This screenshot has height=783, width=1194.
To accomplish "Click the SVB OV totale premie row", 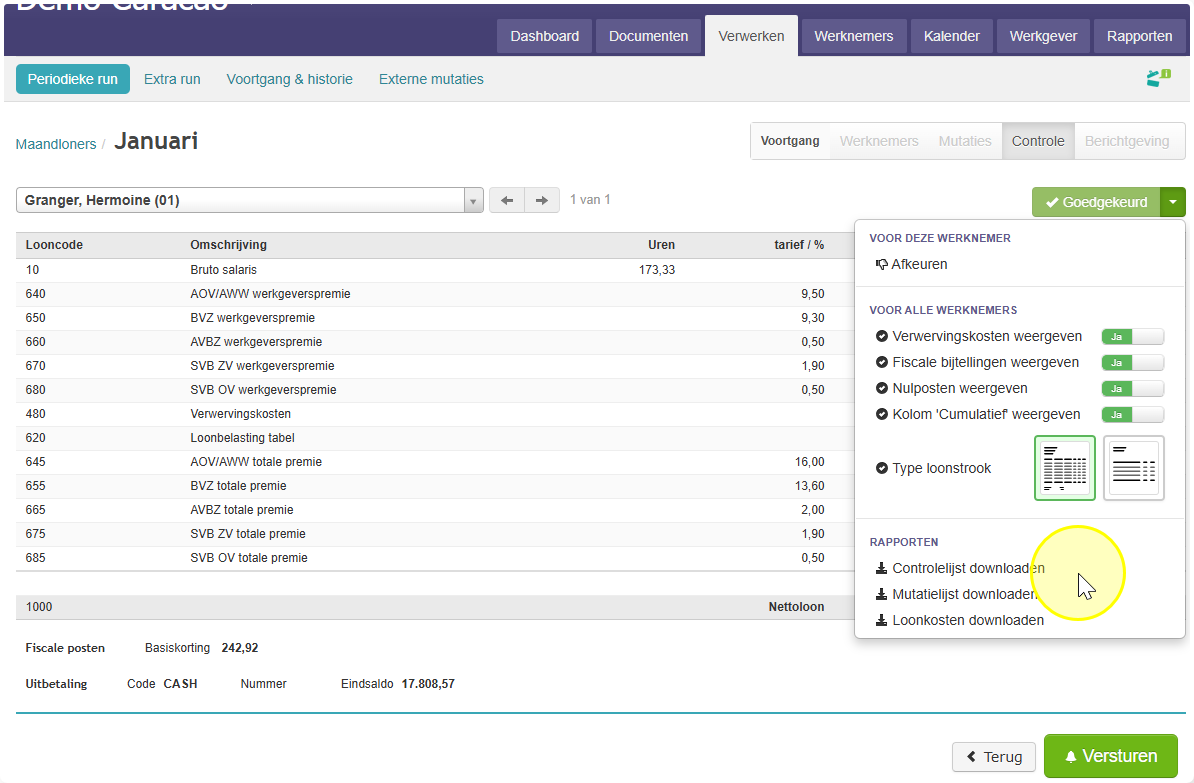I will pyautogui.click(x=434, y=558).
